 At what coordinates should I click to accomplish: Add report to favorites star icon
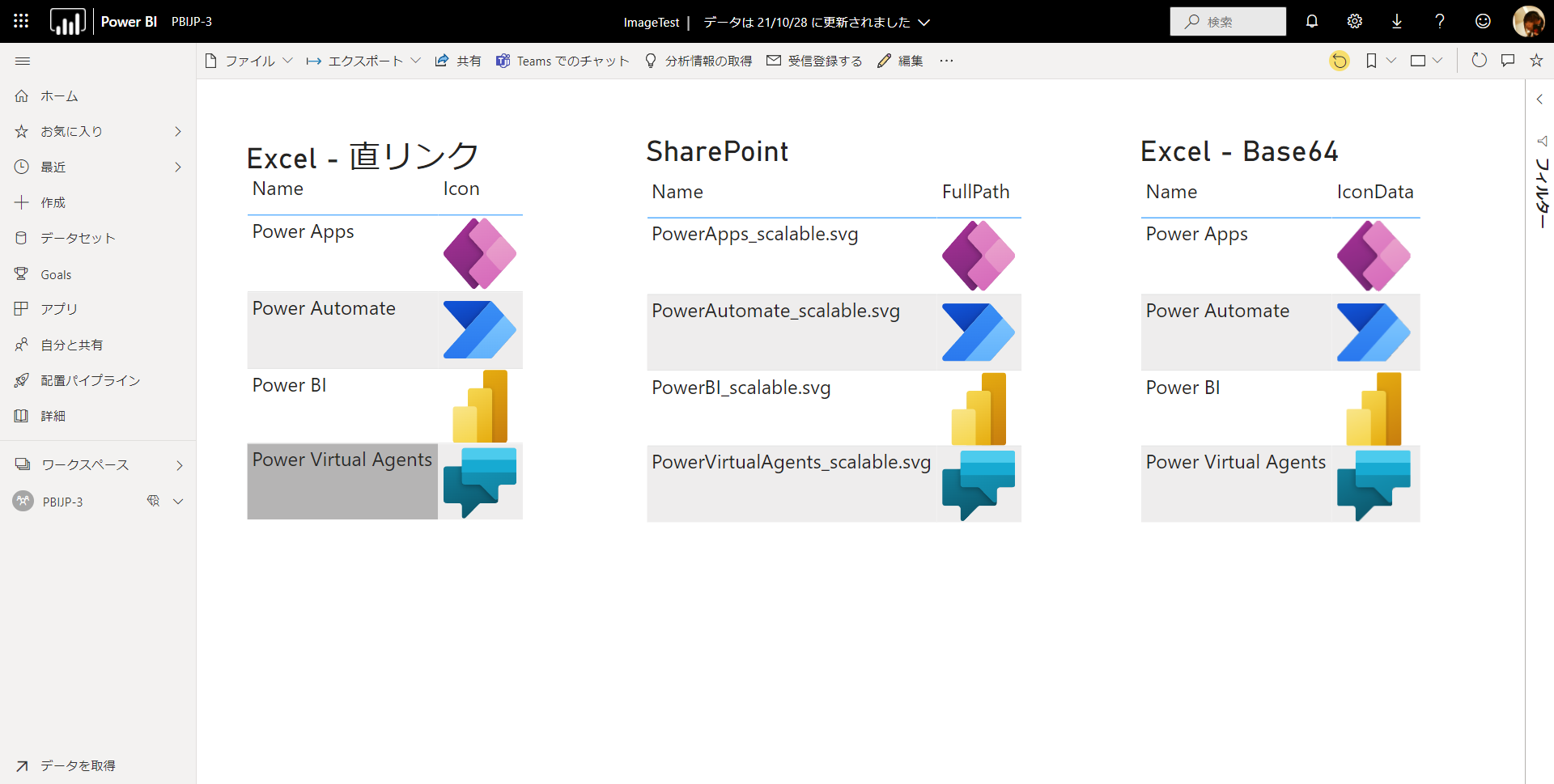click(x=1536, y=61)
